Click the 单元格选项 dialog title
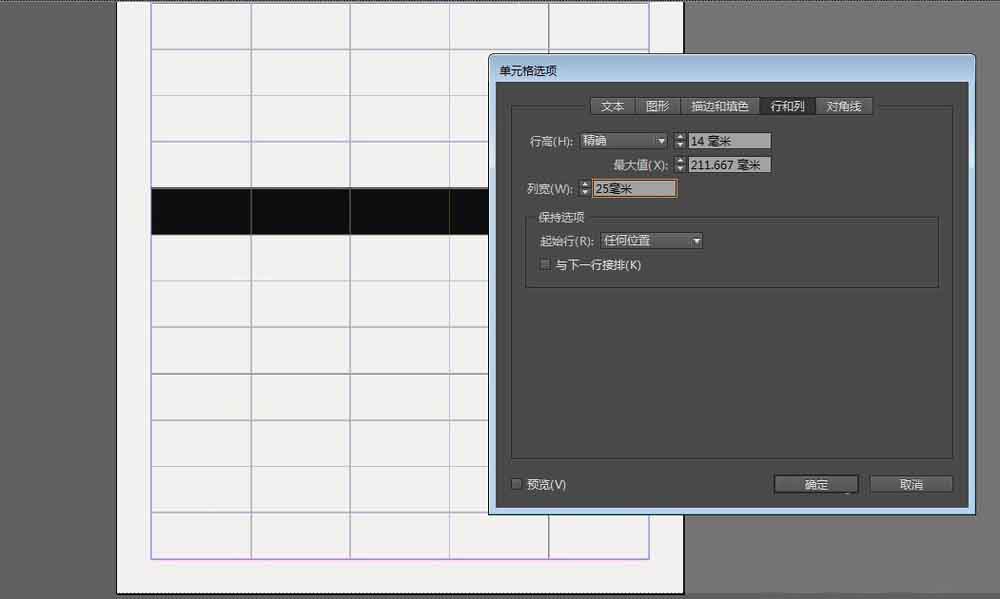 (x=528, y=71)
